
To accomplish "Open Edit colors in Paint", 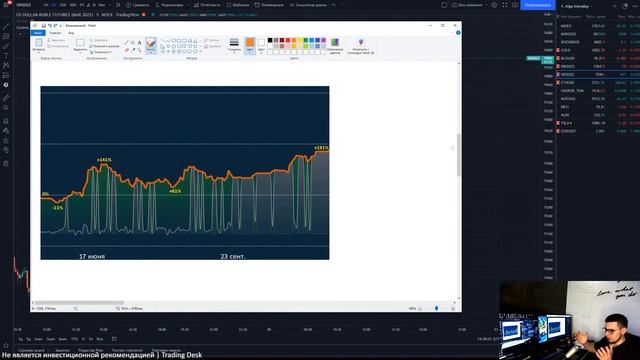I will [x=335, y=46].
